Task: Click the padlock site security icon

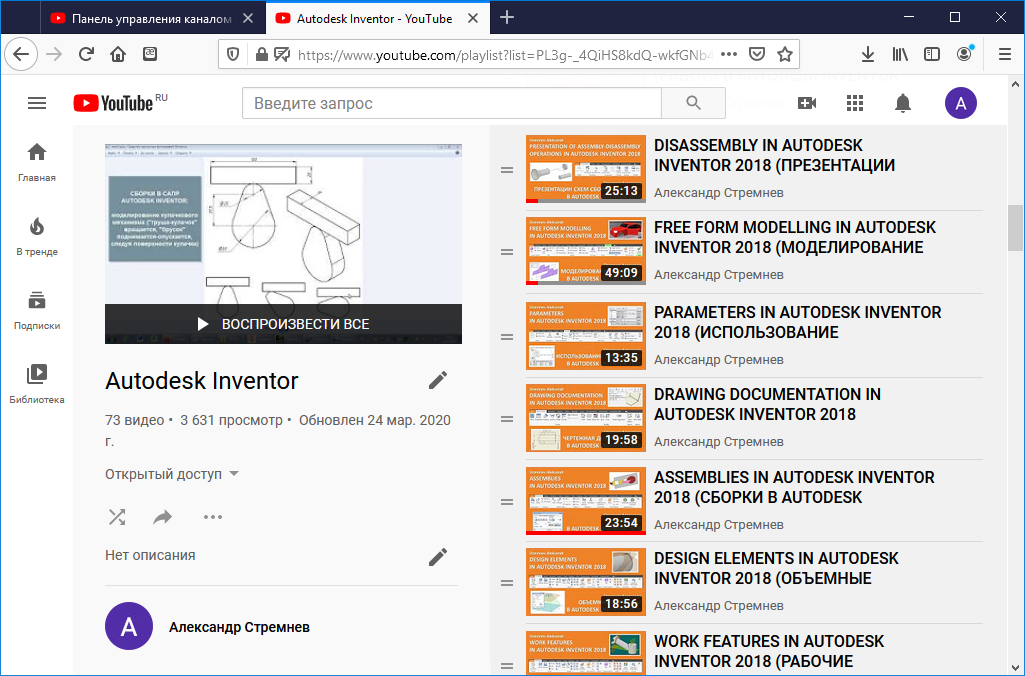Action: coord(261,54)
